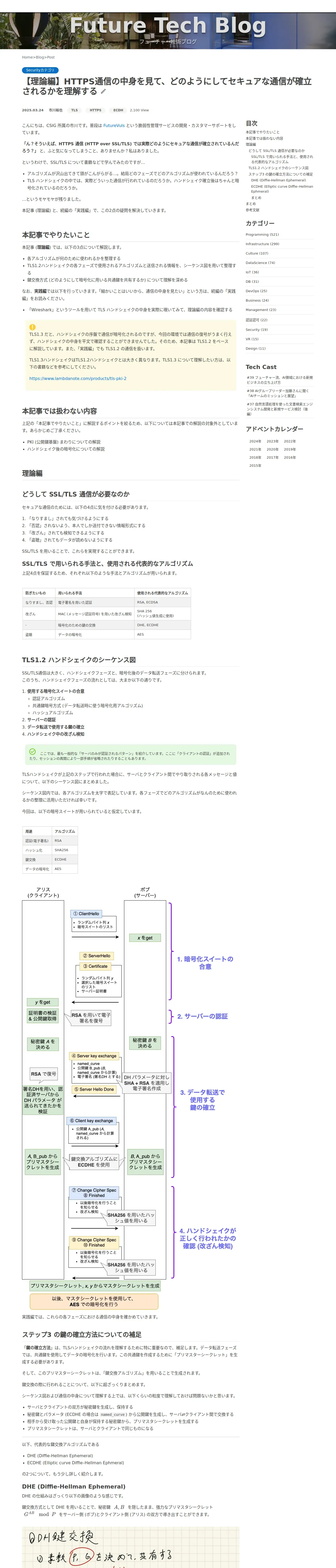Open the 2021年 advent calendar
This screenshot has height=1568, width=336.
(255, 449)
